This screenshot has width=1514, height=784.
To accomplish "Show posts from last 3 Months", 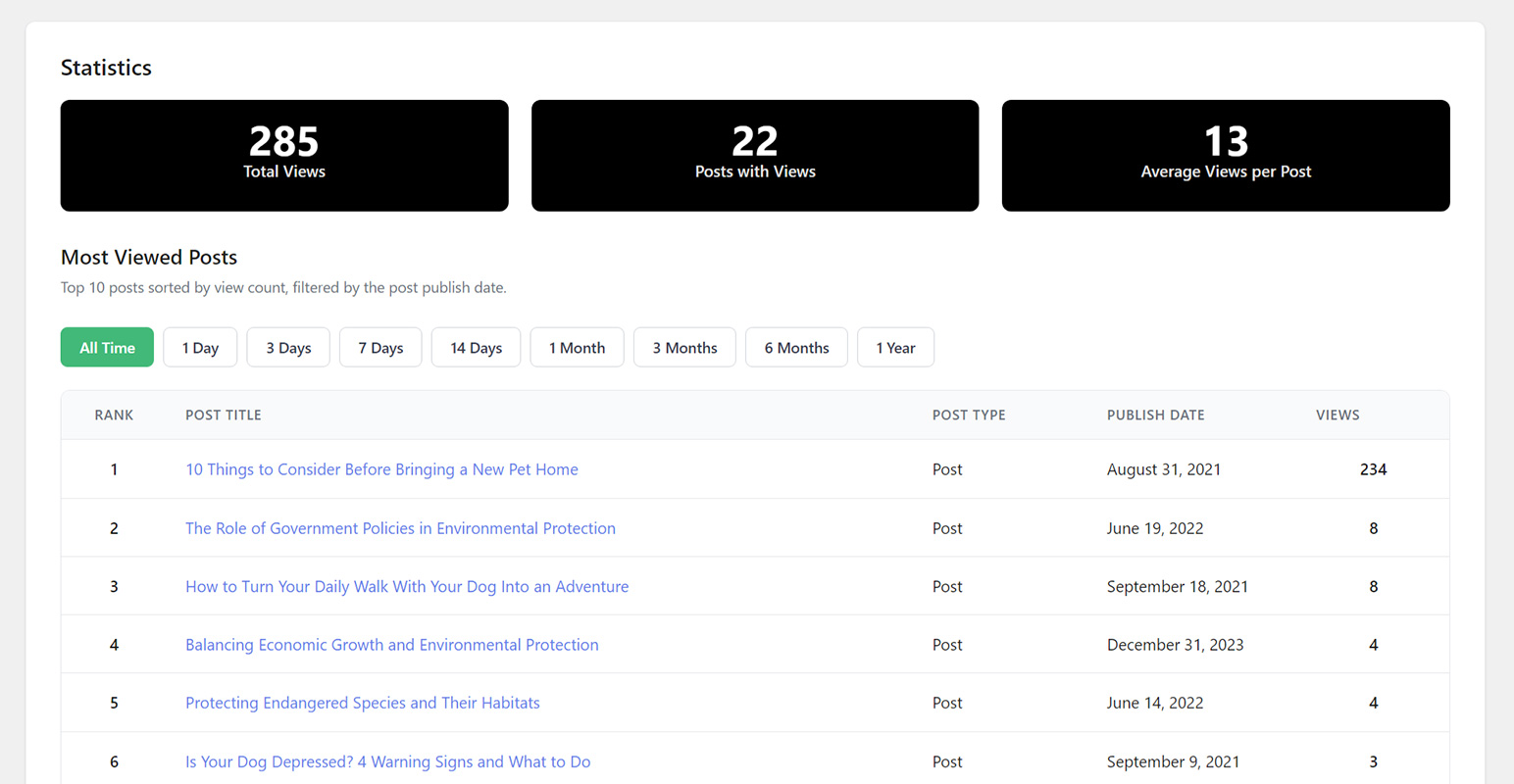I will (684, 348).
